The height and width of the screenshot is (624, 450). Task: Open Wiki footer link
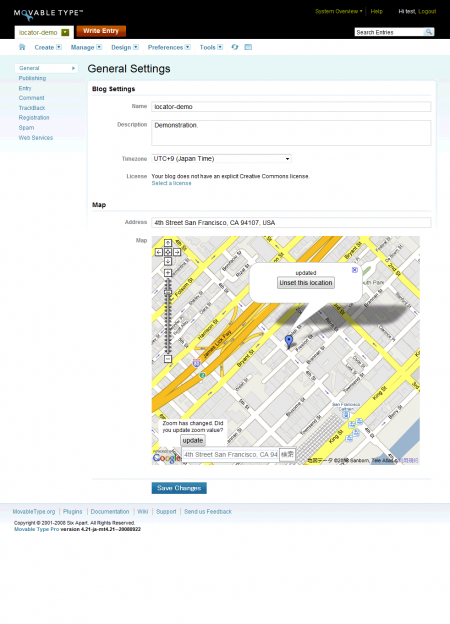coord(142,511)
